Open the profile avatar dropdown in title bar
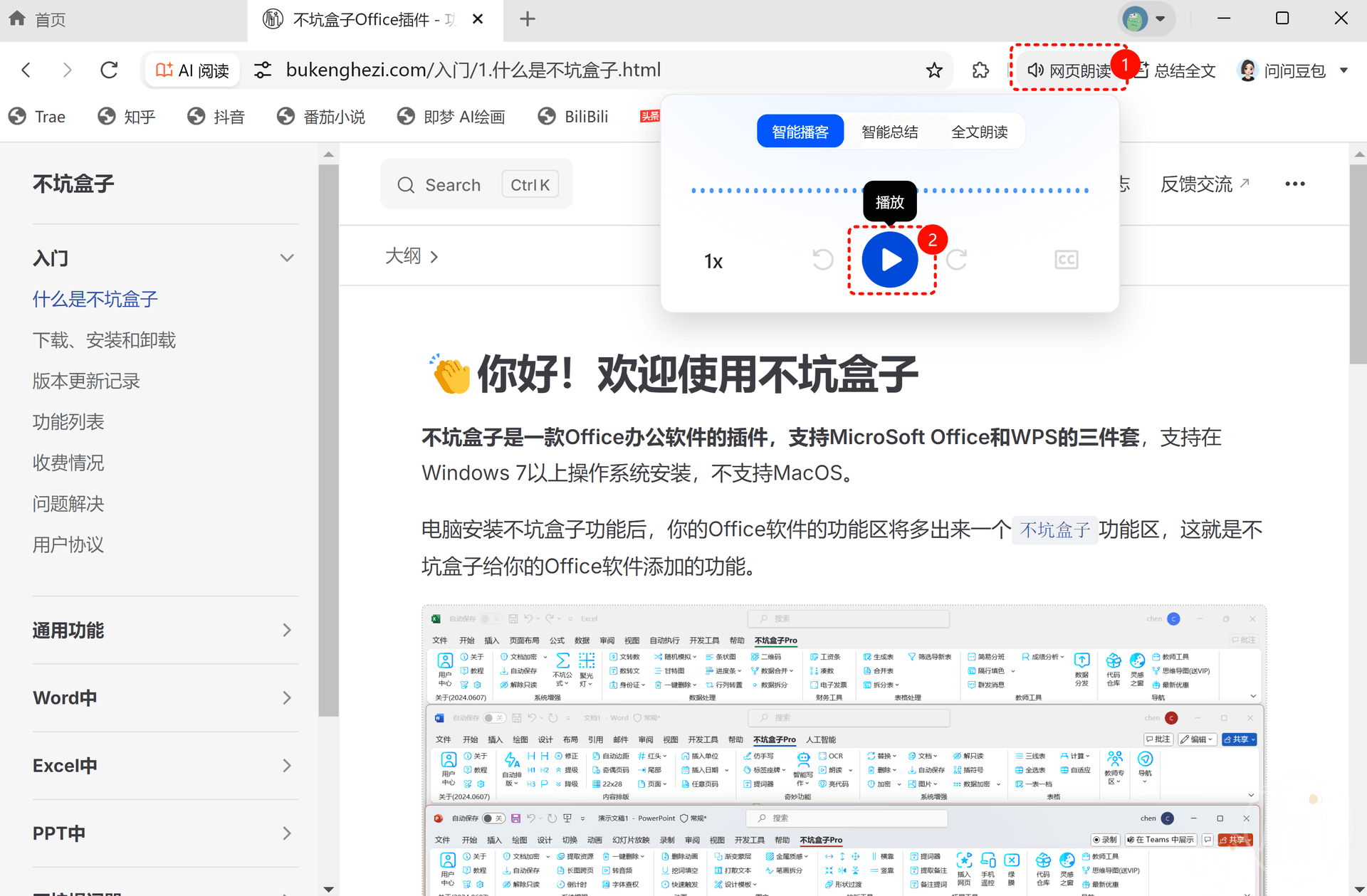The width and height of the screenshot is (1367, 896). [1146, 19]
